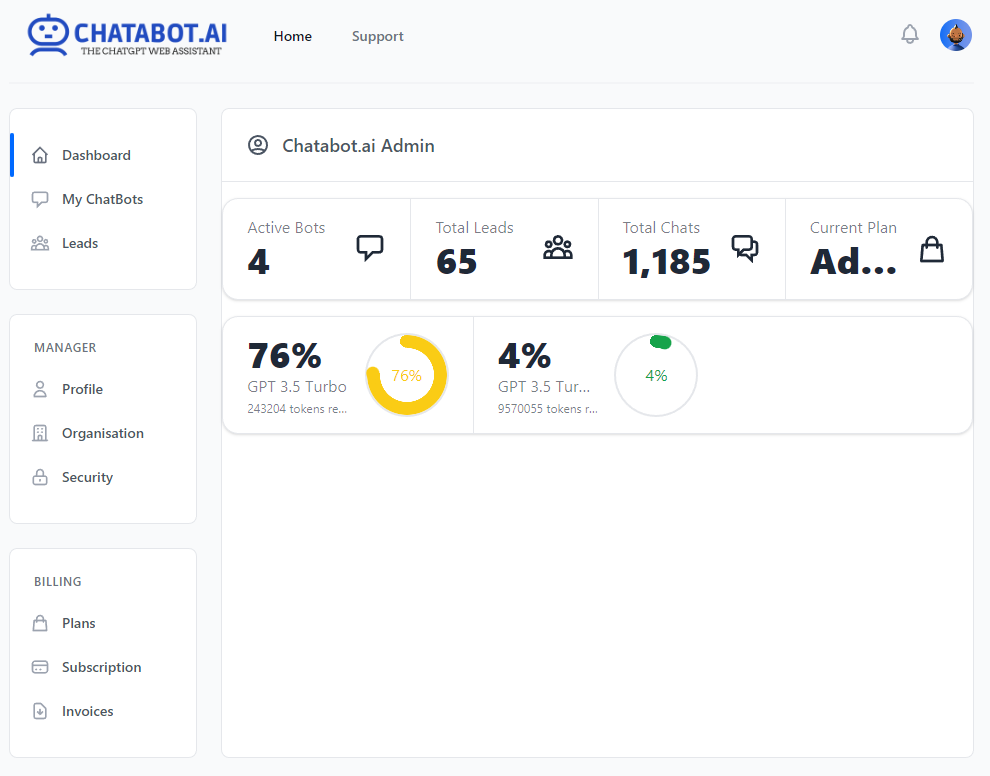Viewport: 990px width, 776px height.
Task: Click the Current Plan shopping bag icon
Action: tap(931, 248)
